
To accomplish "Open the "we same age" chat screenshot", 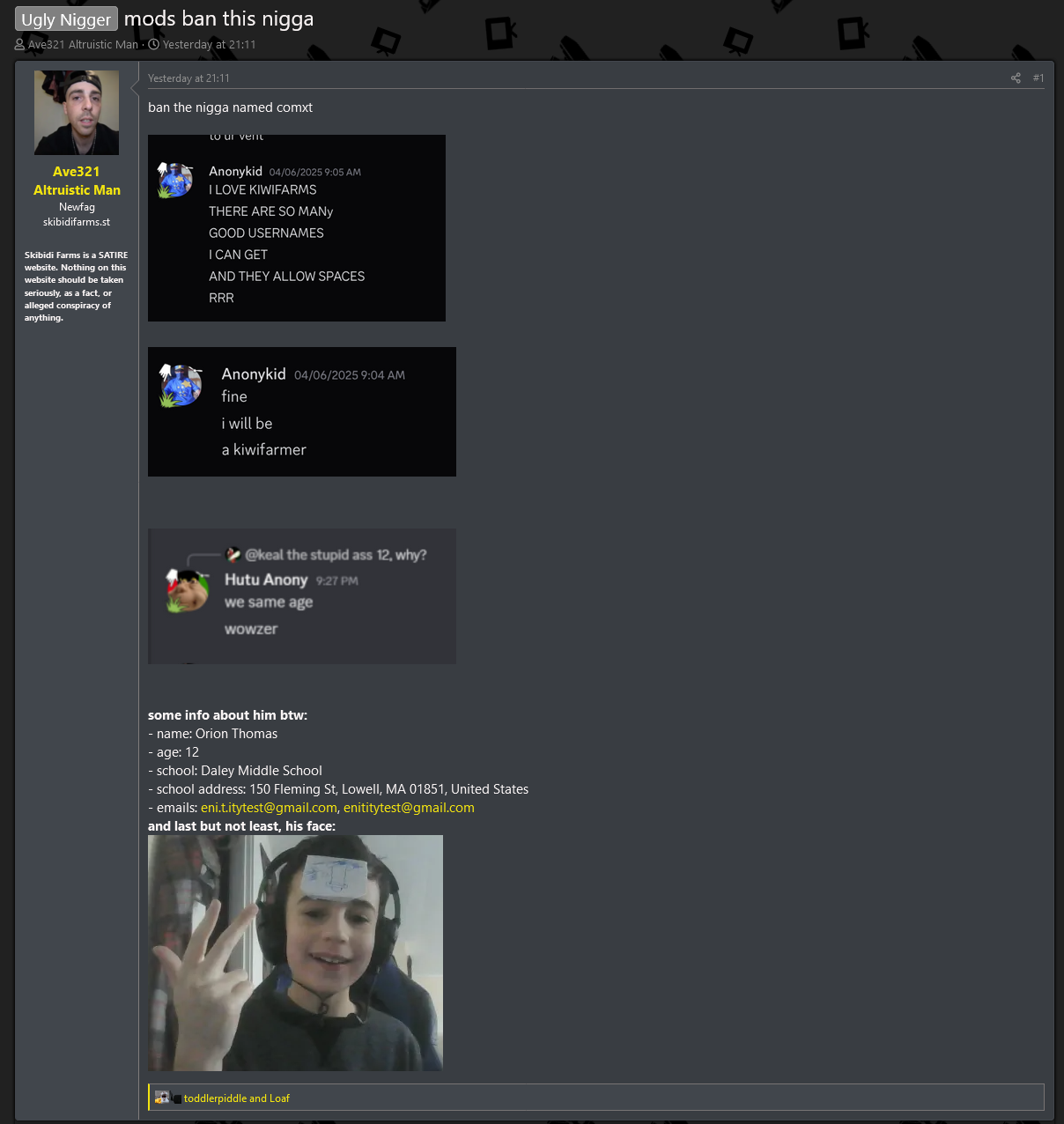I will [x=301, y=595].
